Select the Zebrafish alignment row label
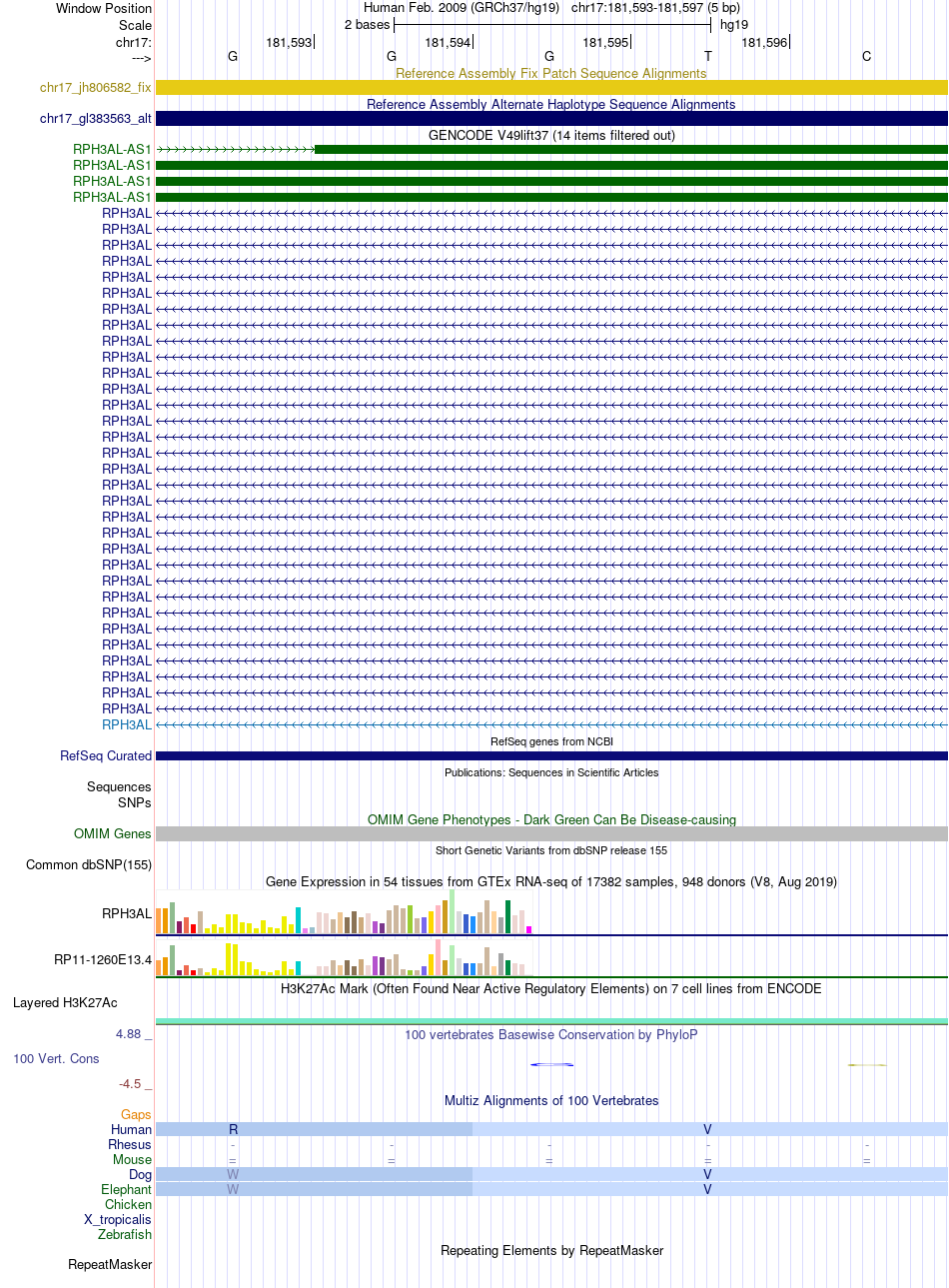This screenshot has height=1288, width=949. [125, 1234]
